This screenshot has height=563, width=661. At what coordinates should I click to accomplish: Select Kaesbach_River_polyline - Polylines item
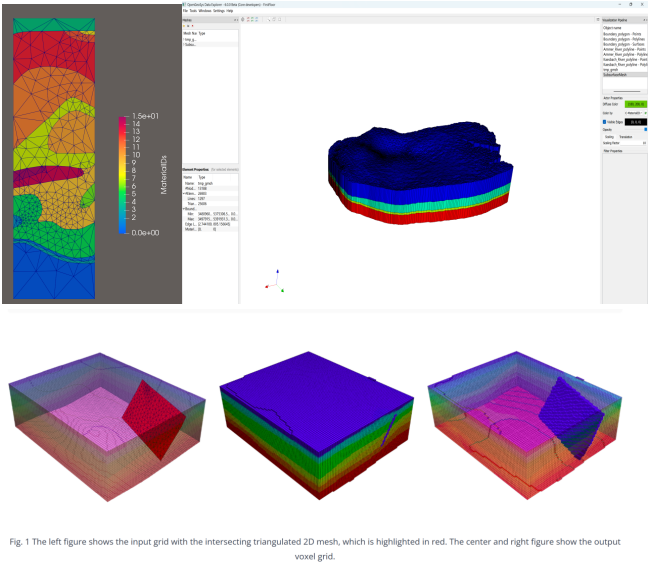[625, 65]
